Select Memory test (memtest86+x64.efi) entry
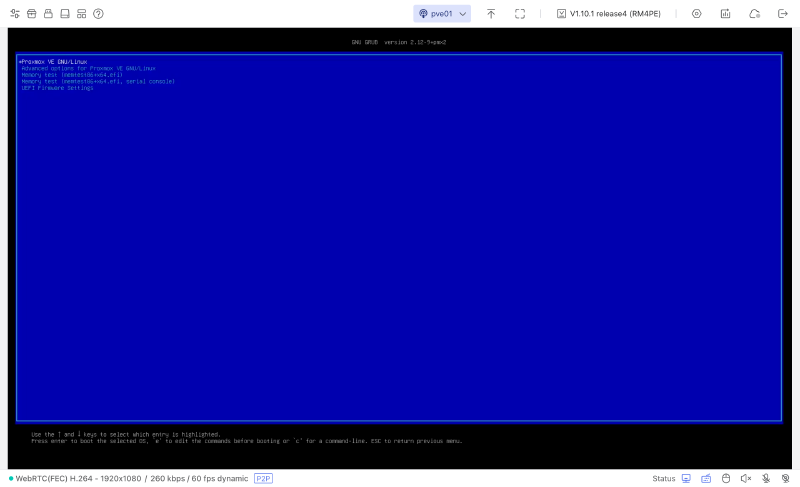The image size is (800, 487). click(x=72, y=75)
